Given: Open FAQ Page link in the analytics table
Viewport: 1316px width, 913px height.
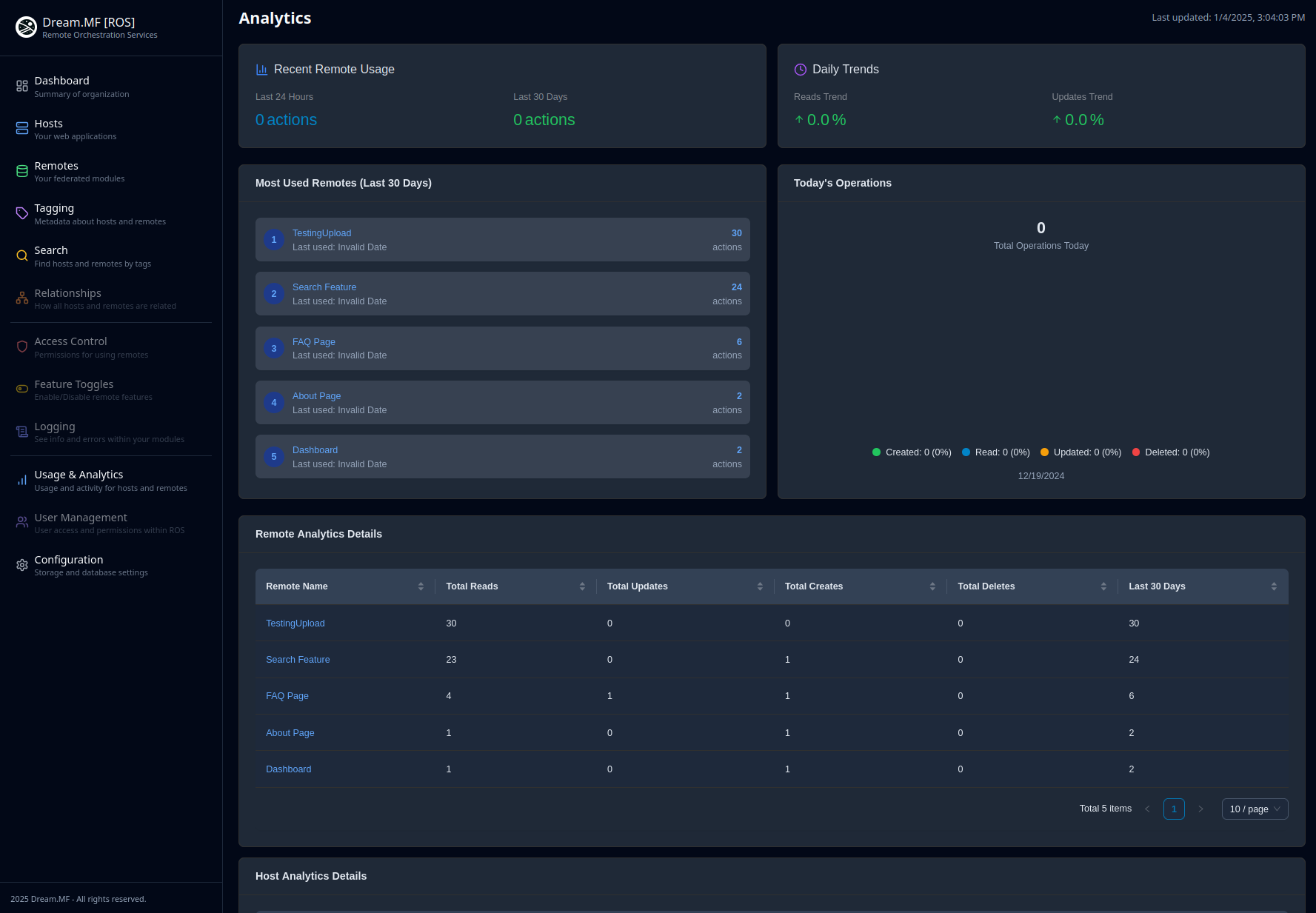Looking at the screenshot, I should tap(287, 696).
